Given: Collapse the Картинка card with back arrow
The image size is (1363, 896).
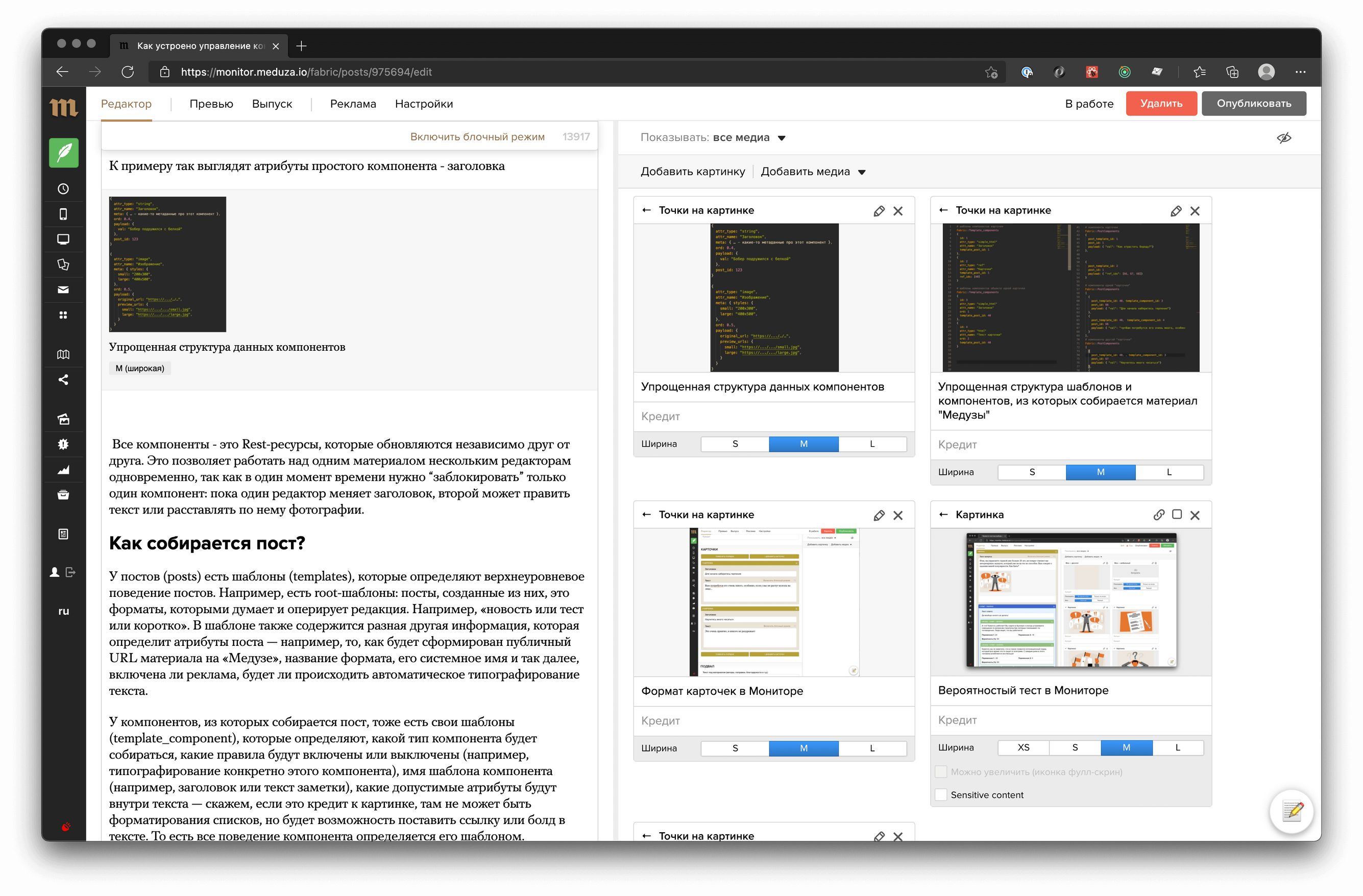Looking at the screenshot, I should pyautogui.click(x=943, y=515).
